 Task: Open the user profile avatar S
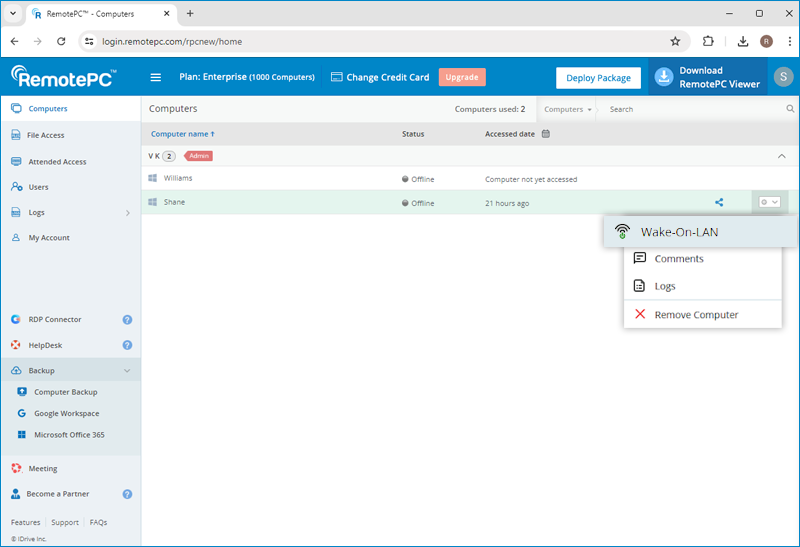783,77
